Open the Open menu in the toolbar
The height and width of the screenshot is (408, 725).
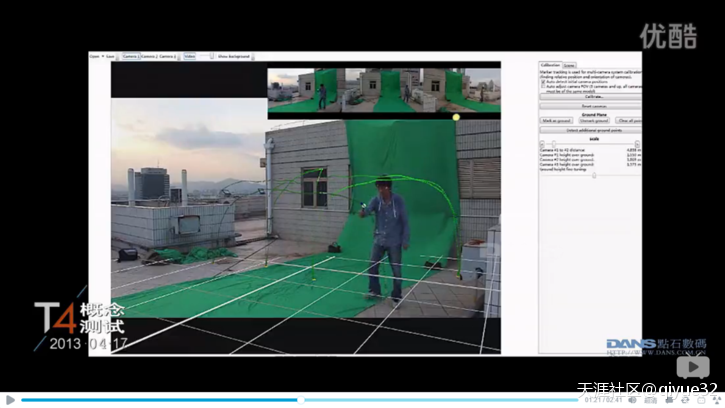pyautogui.click(x=94, y=57)
